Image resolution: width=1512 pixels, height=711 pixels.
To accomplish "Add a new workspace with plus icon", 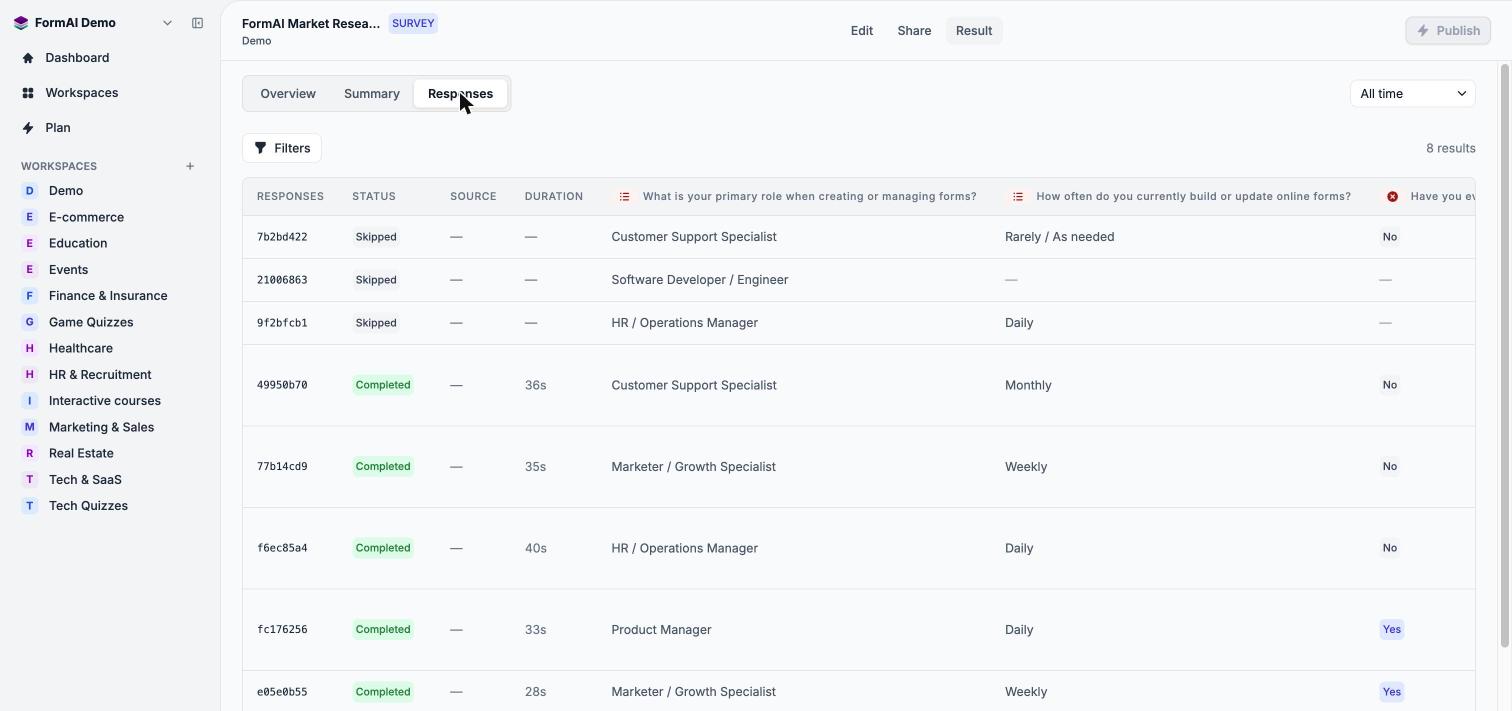I will coord(190,166).
